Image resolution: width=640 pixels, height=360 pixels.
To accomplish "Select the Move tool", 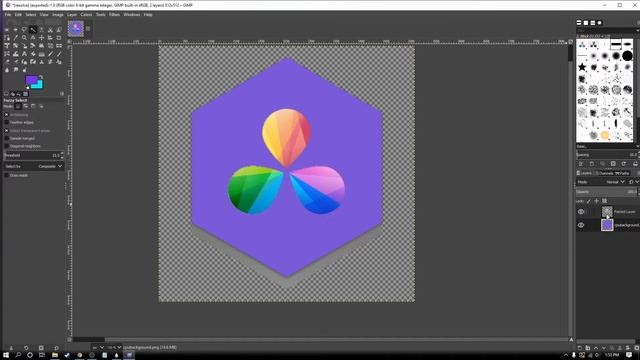I will [x=41, y=38].
